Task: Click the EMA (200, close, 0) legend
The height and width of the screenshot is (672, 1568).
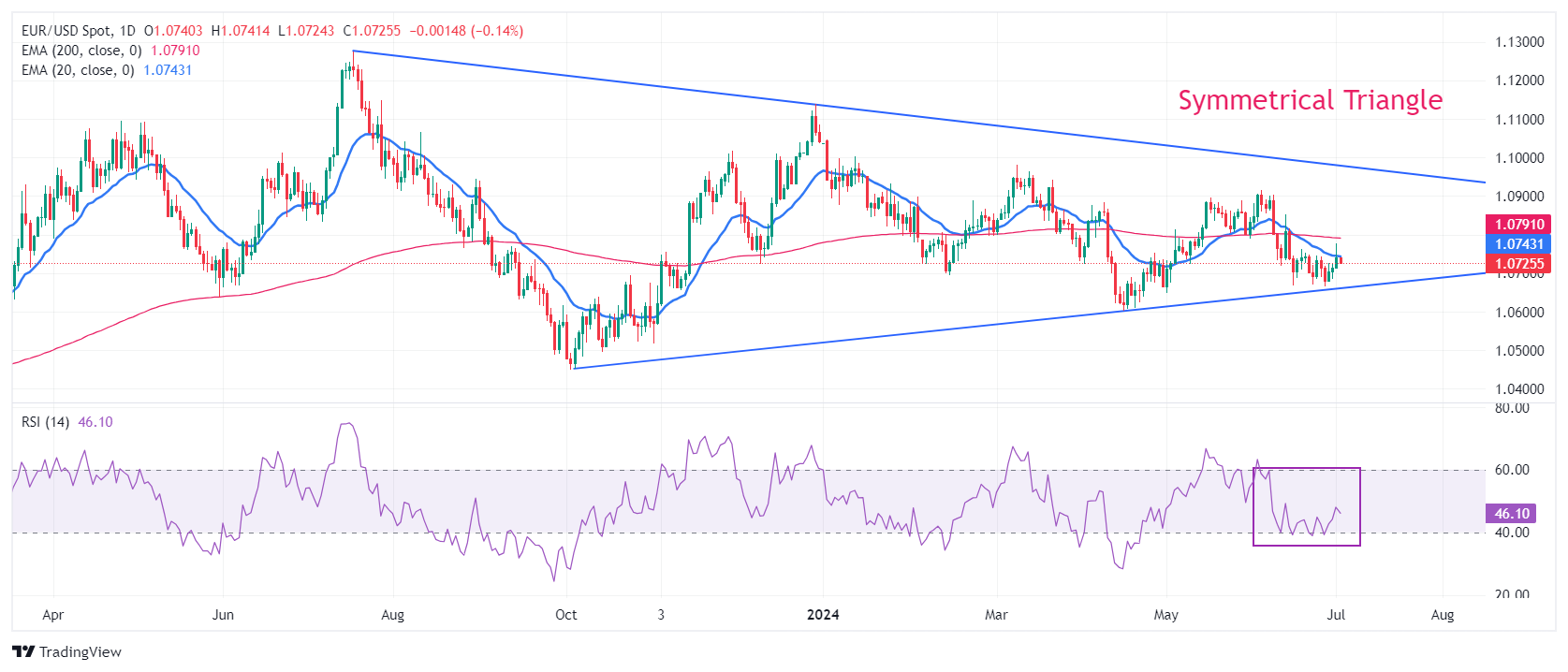Action: [81, 51]
